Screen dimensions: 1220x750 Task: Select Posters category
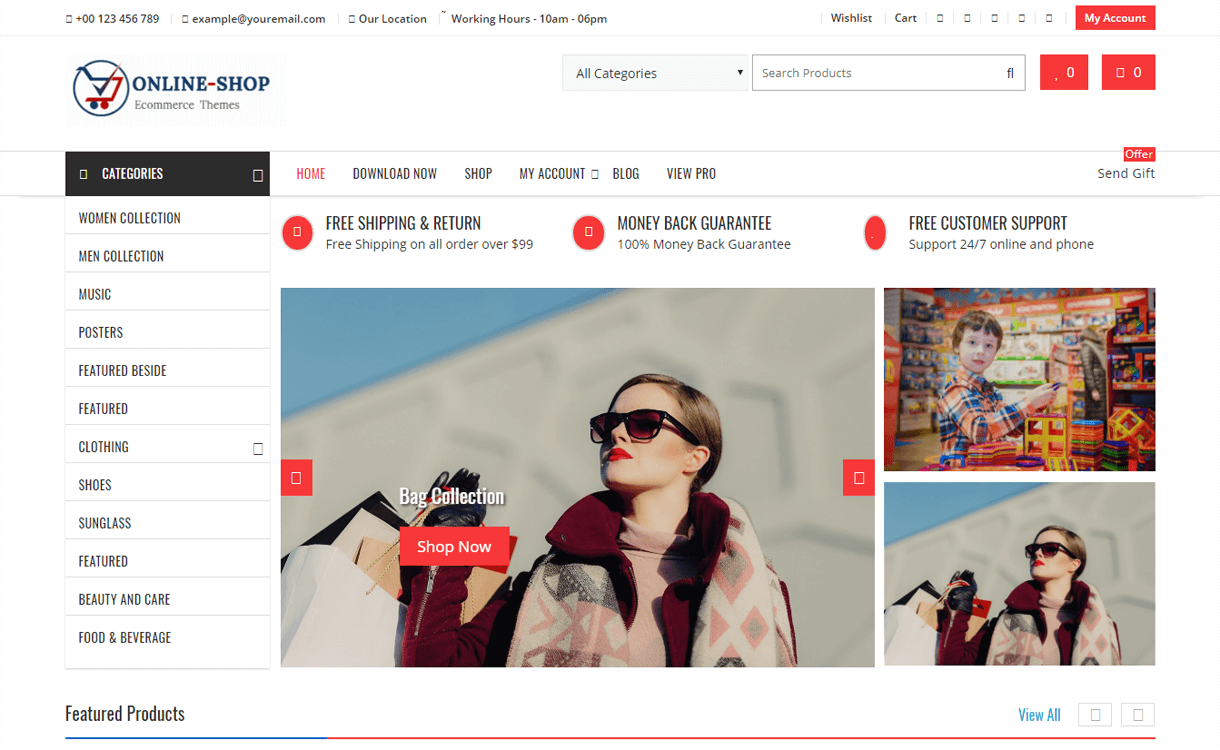click(x=101, y=332)
